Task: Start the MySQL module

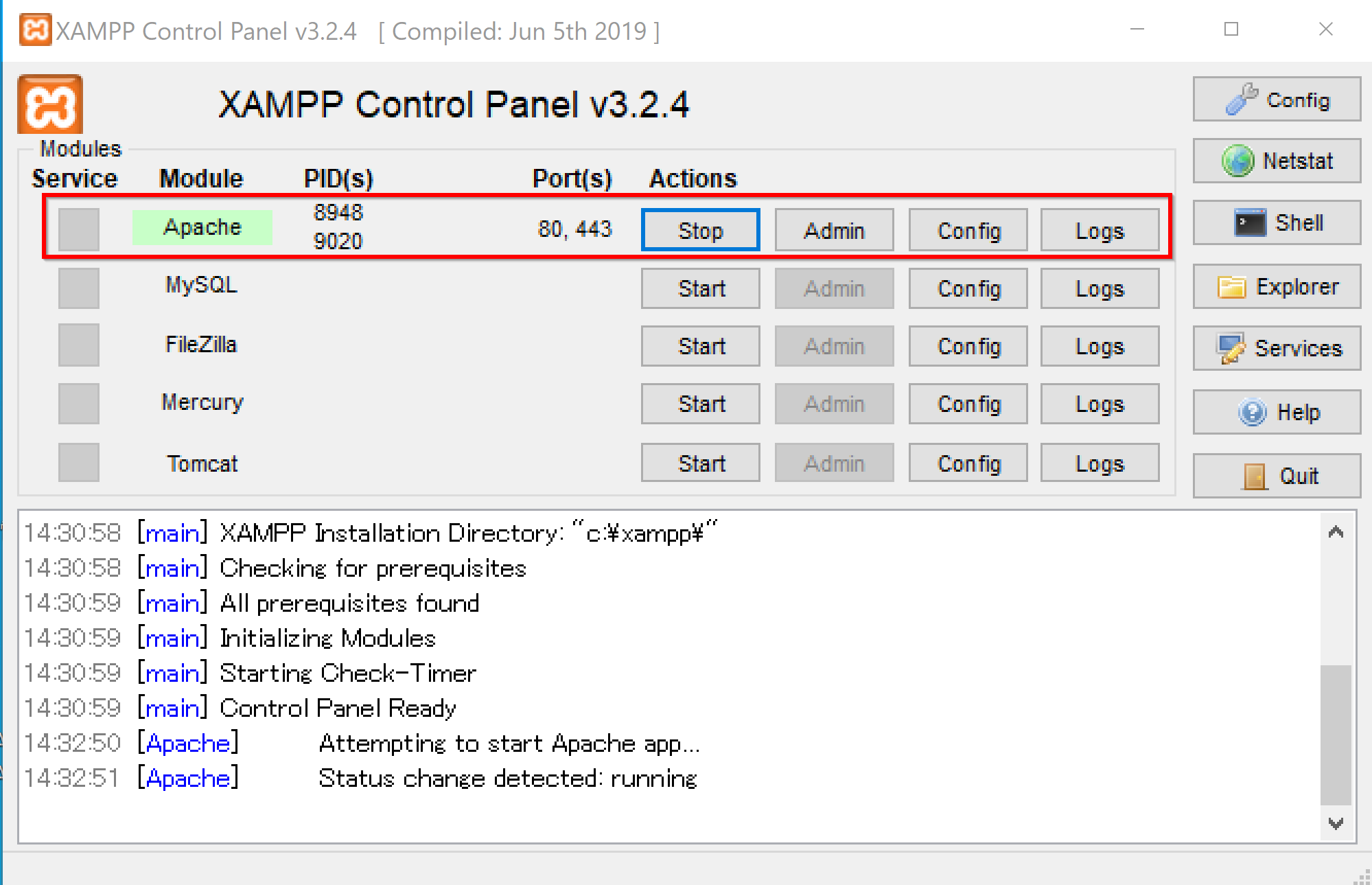Action: point(701,288)
